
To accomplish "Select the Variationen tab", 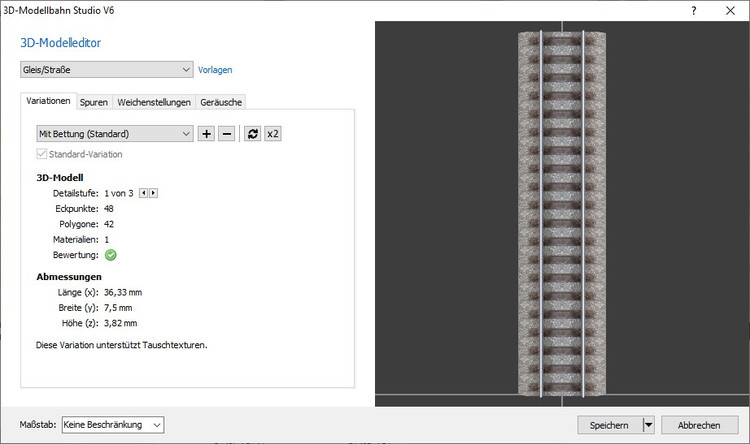I will click(x=48, y=101).
